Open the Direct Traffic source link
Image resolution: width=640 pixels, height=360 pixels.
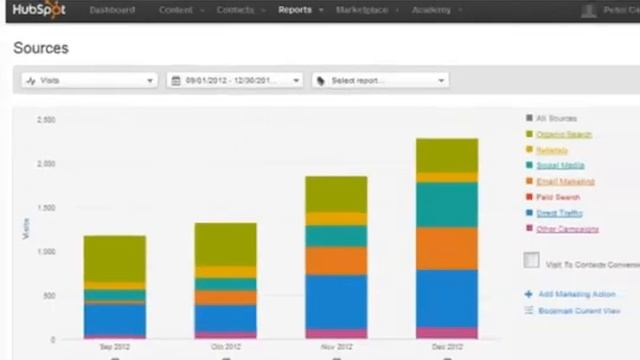pos(559,213)
